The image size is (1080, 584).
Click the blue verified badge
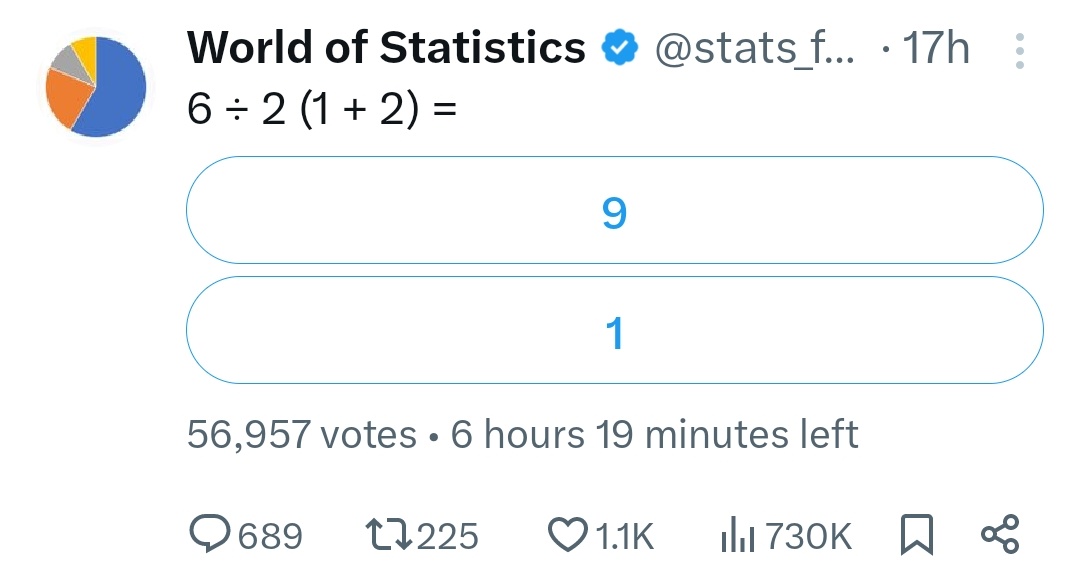pyautogui.click(x=620, y=48)
